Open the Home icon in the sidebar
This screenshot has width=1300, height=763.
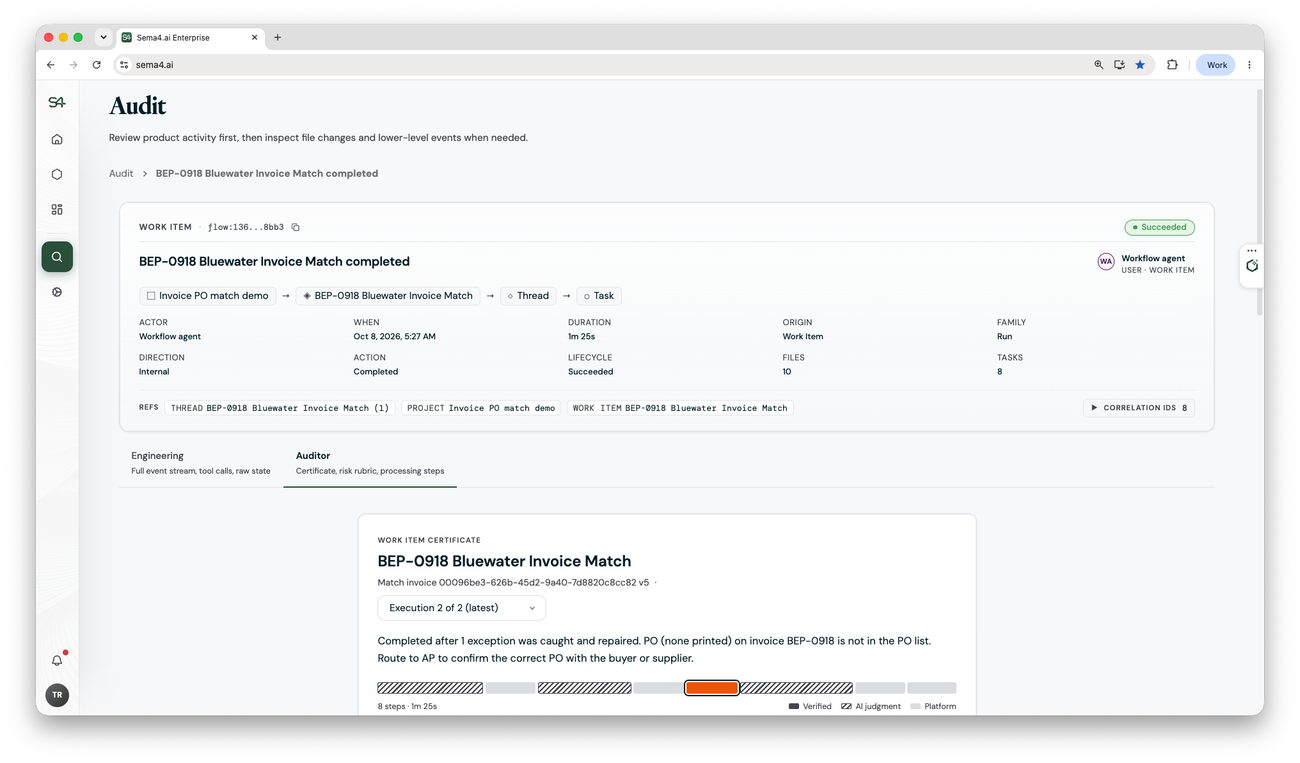[x=57, y=139]
